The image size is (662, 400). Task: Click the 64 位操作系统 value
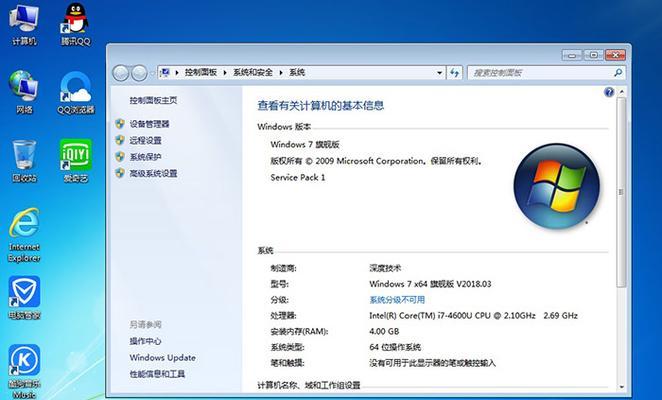pyautogui.click(x=395, y=347)
